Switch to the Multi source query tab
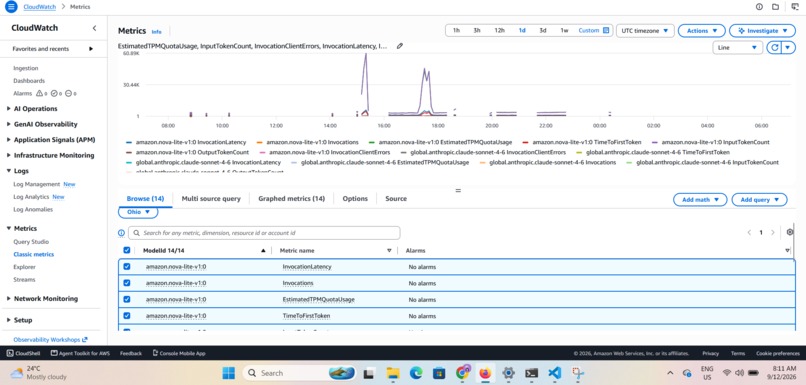This screenshot has width=806, height=385. [211, 198]
